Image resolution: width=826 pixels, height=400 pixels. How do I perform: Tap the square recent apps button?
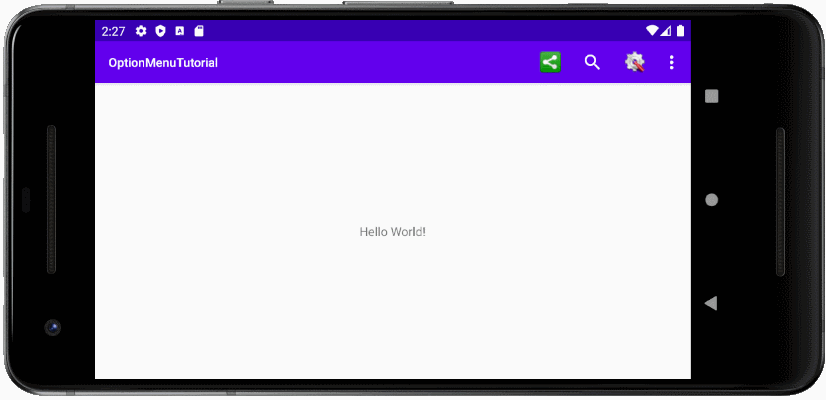click(711, 96)
